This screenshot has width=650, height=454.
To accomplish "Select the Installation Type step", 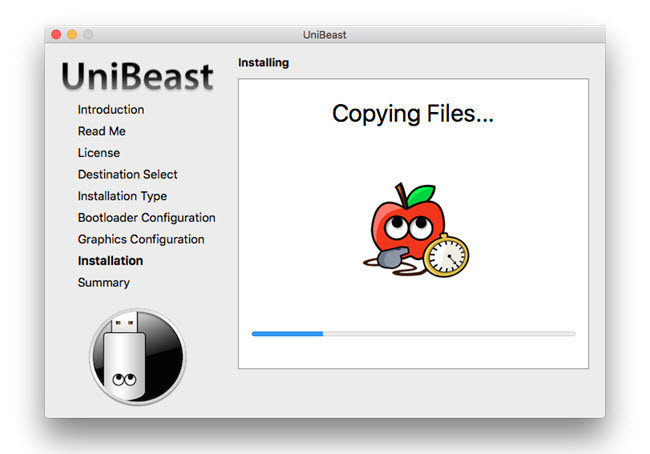I will point(122,196).
